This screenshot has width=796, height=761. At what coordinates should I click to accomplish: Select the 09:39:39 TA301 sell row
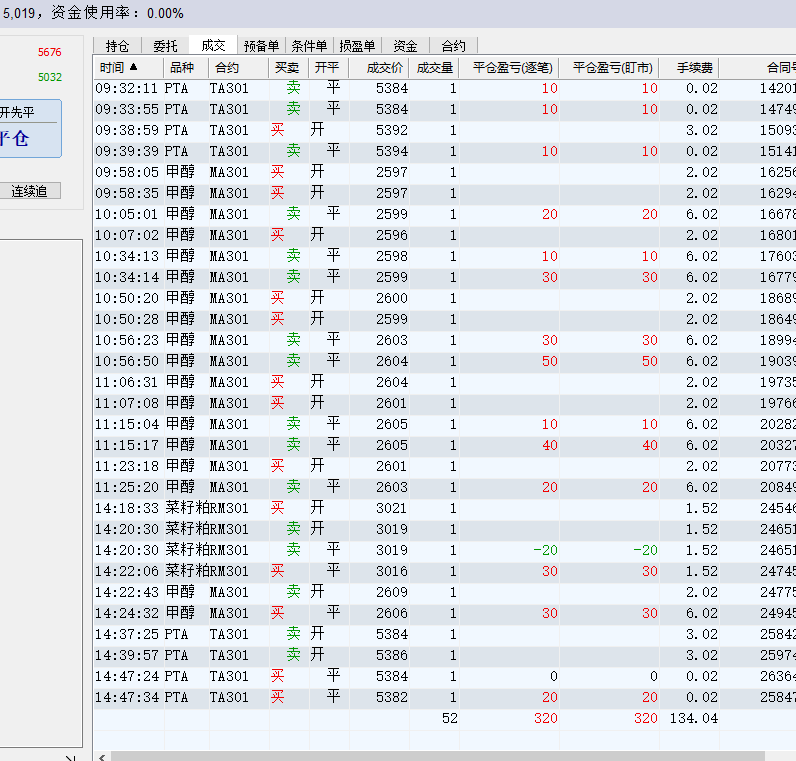(x=445, y=151)
